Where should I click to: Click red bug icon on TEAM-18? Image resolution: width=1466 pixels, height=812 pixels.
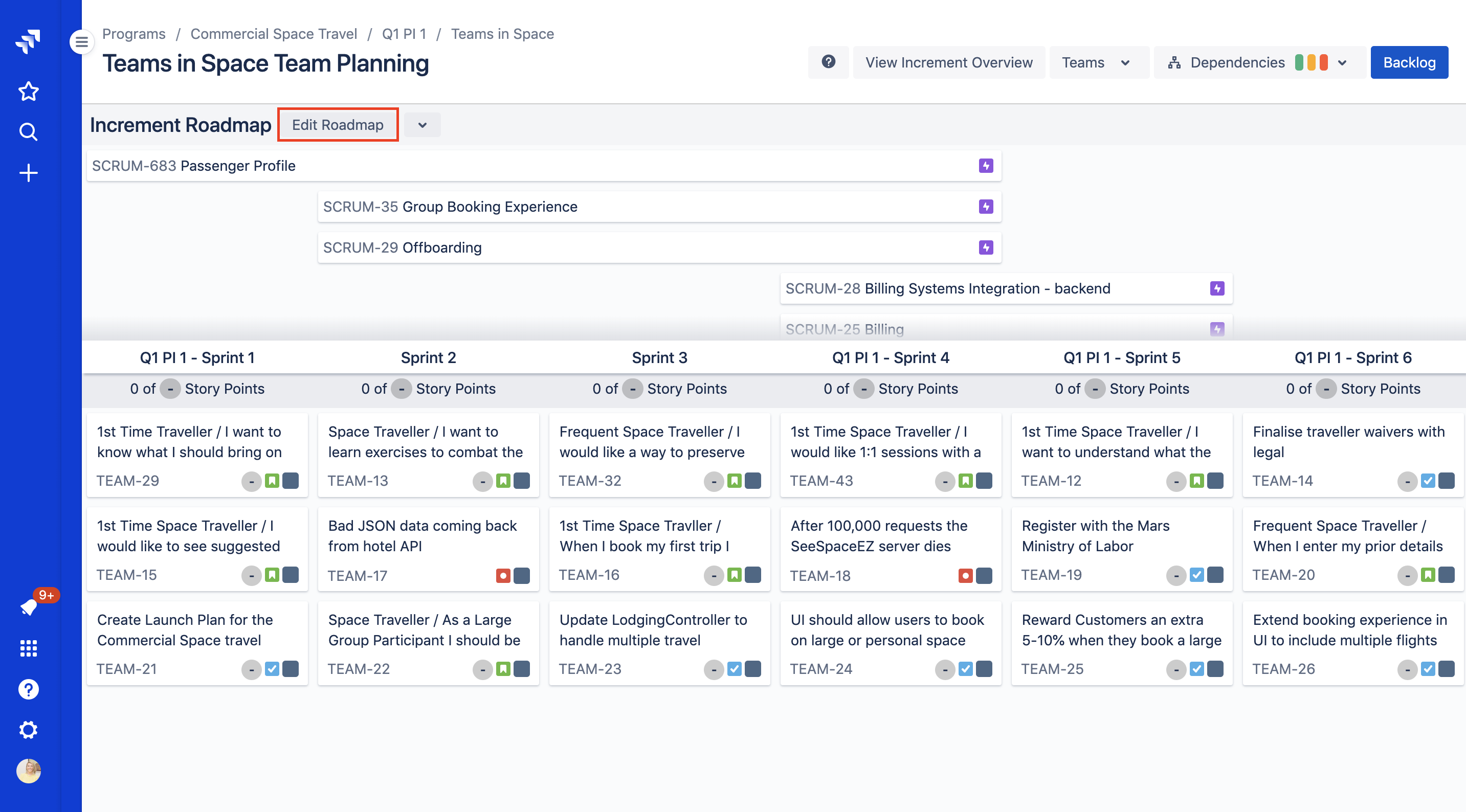pos(965,576)
